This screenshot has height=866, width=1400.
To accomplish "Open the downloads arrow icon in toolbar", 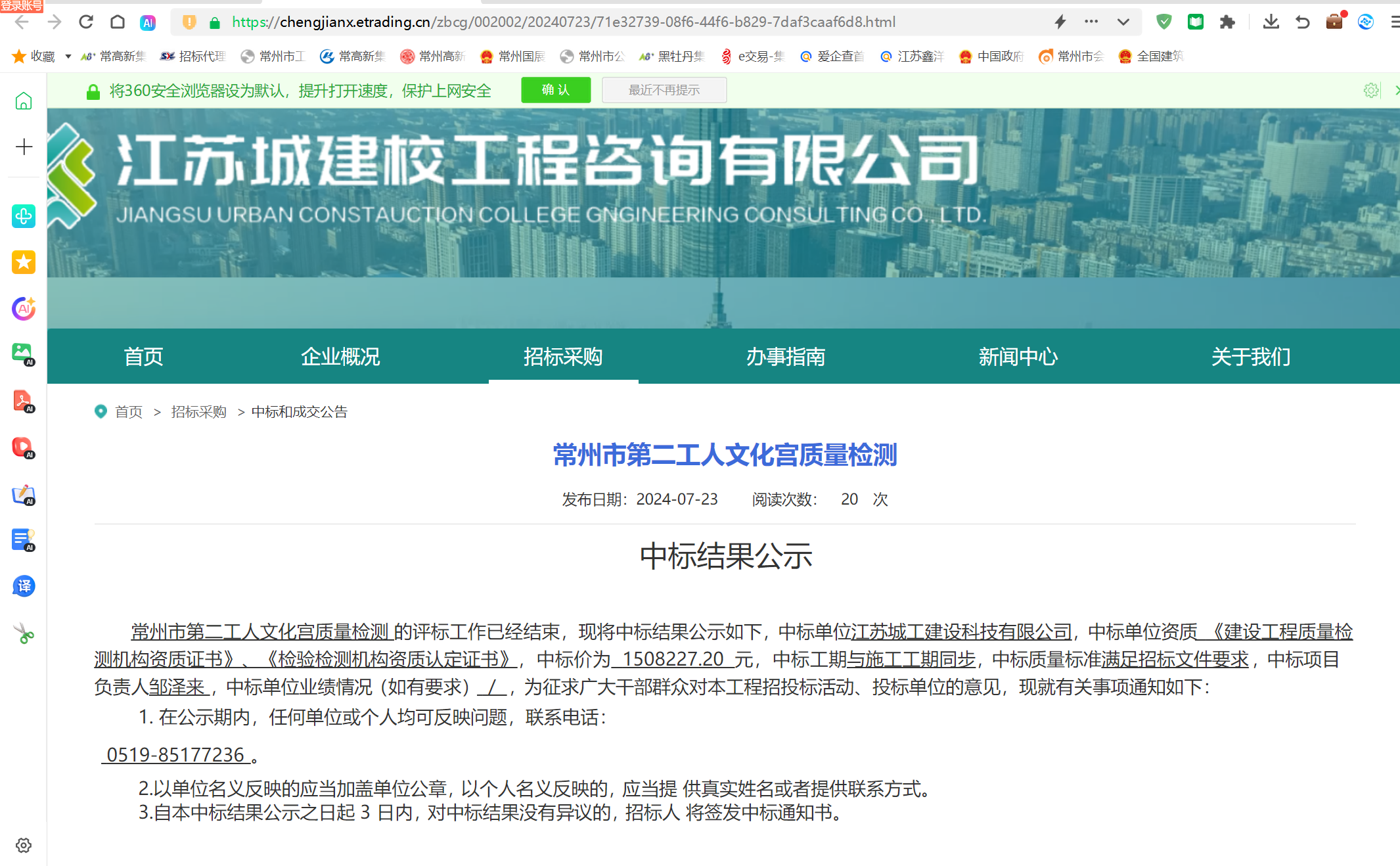I will click(1271, 22).
